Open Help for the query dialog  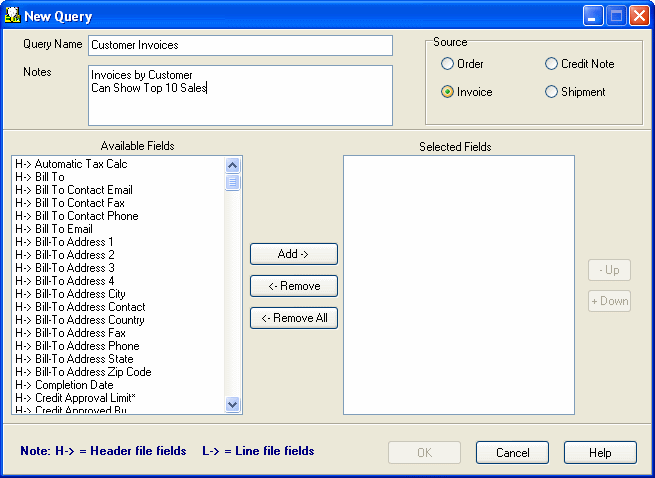[600, 453]
